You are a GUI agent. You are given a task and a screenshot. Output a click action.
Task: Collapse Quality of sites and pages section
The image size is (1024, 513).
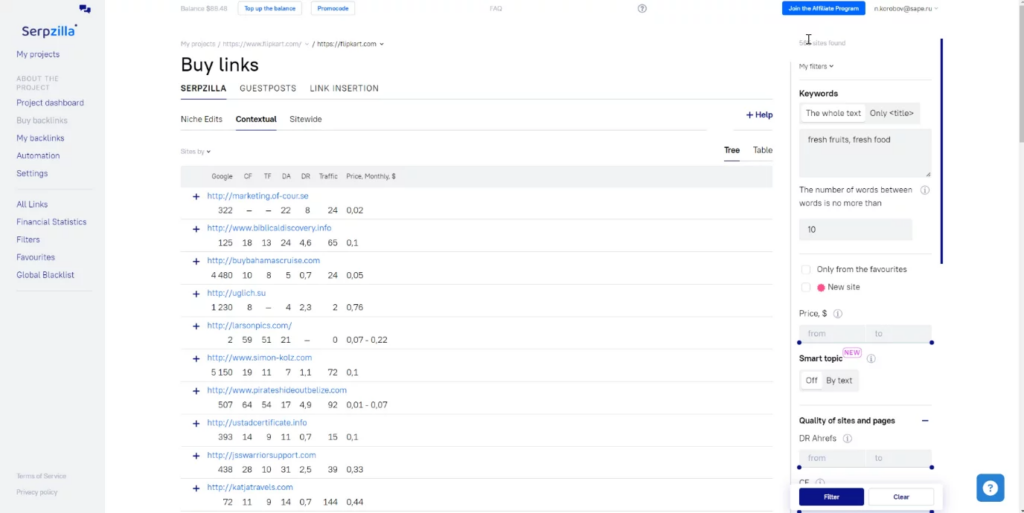coord(925,421)
